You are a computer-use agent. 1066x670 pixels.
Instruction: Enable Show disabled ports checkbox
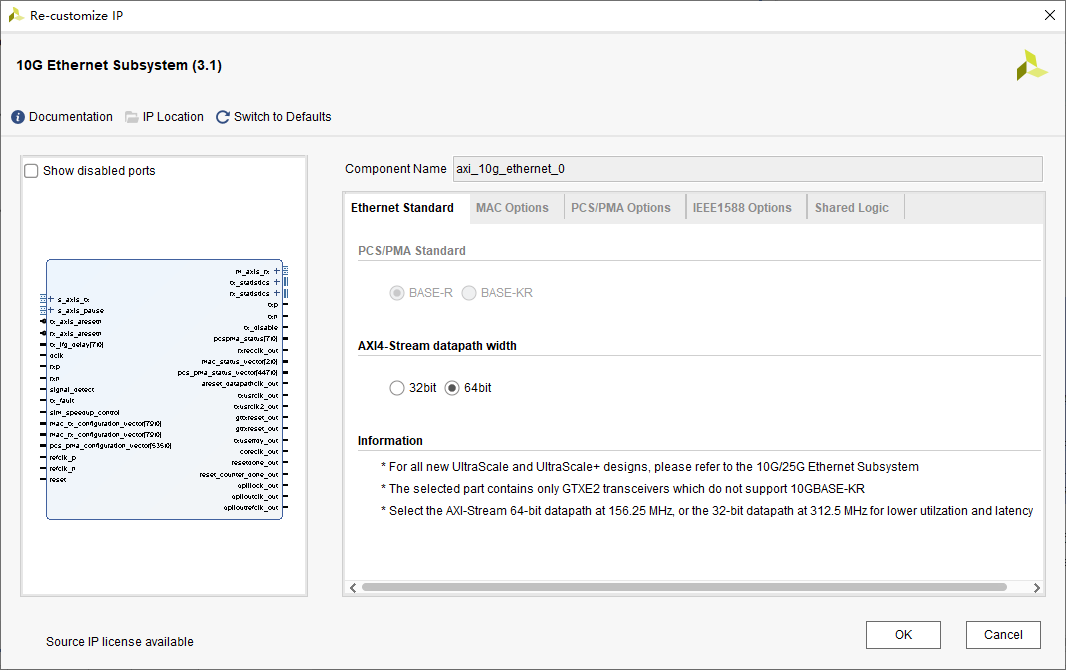coord(31,171)
